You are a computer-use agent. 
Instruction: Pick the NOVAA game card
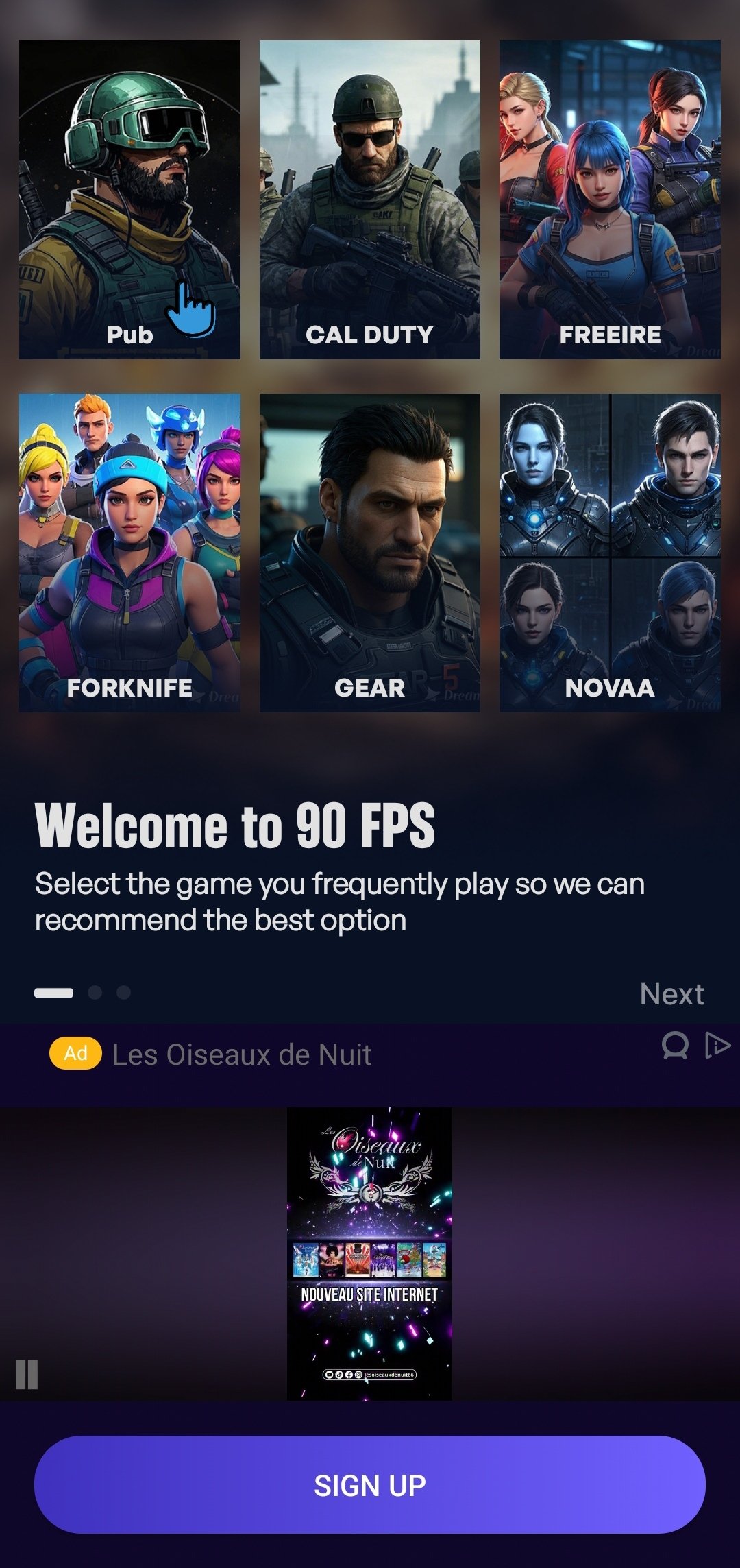click(610, 553)
